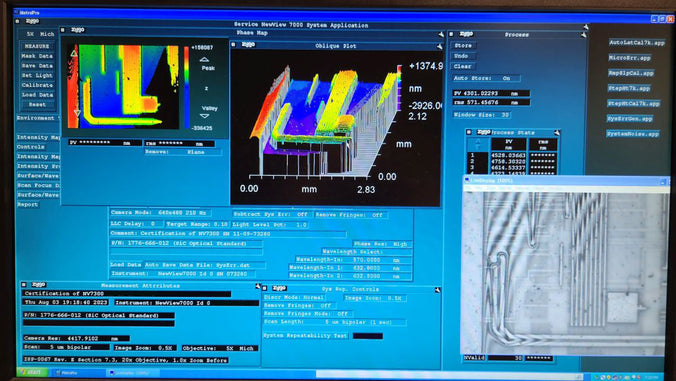Click the Measurement Attributes pin icon
676x381 pixels.
(257, 286)
